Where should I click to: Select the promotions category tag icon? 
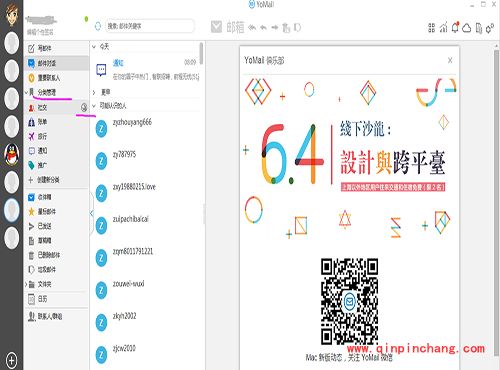[x=31, y=165]
